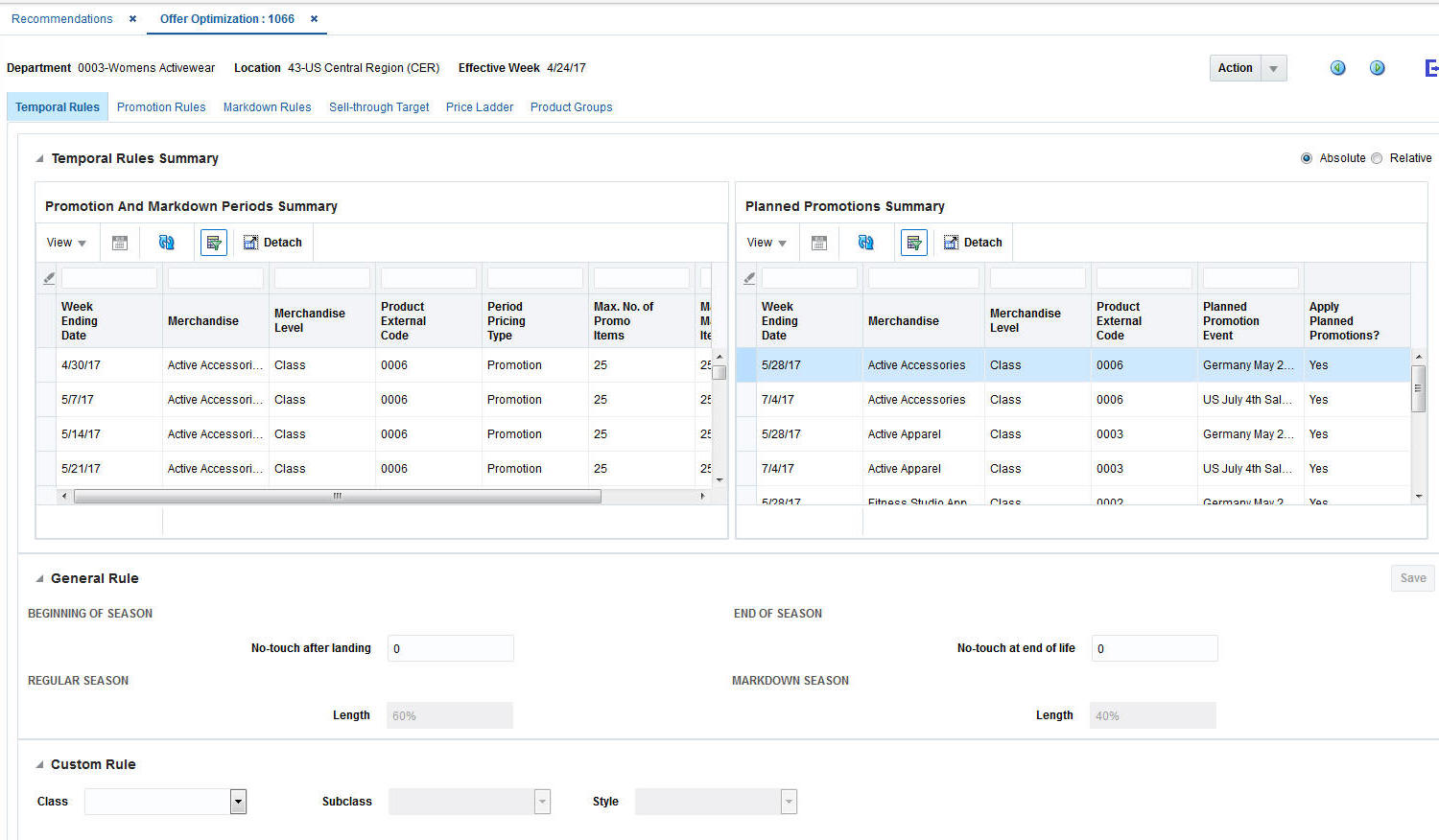
Task: Select the 7/4/17 Active Accessories row
Action: [1074, 400]
